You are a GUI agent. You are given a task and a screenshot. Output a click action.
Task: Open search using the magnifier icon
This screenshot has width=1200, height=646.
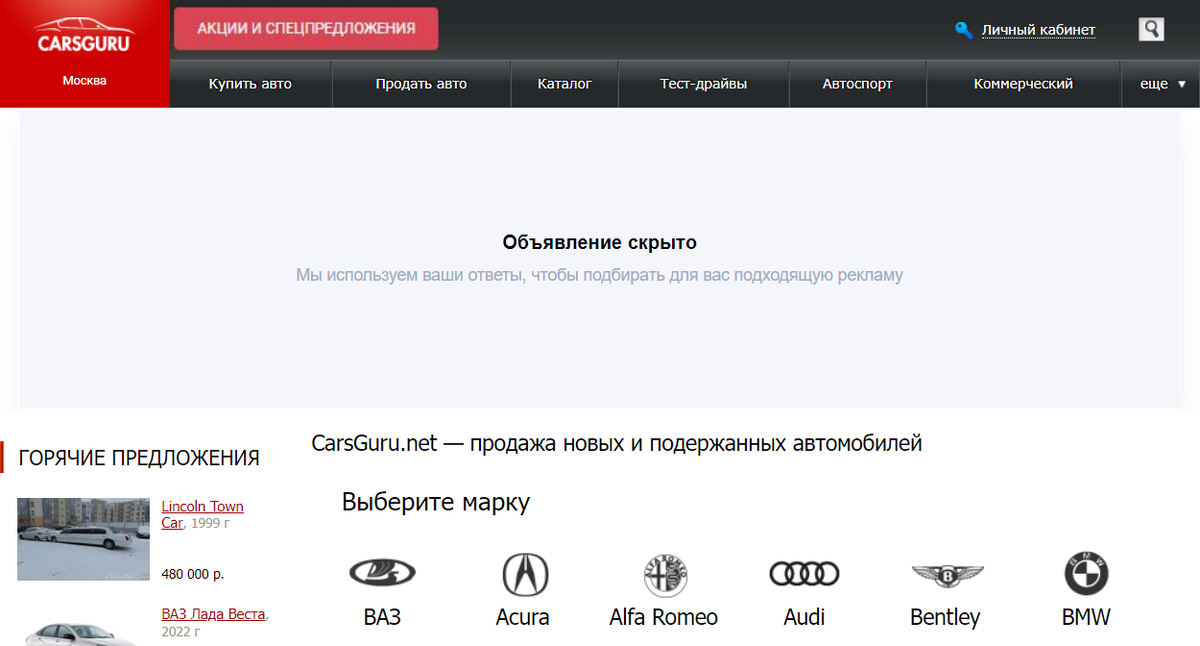(x=1150, y=29)
